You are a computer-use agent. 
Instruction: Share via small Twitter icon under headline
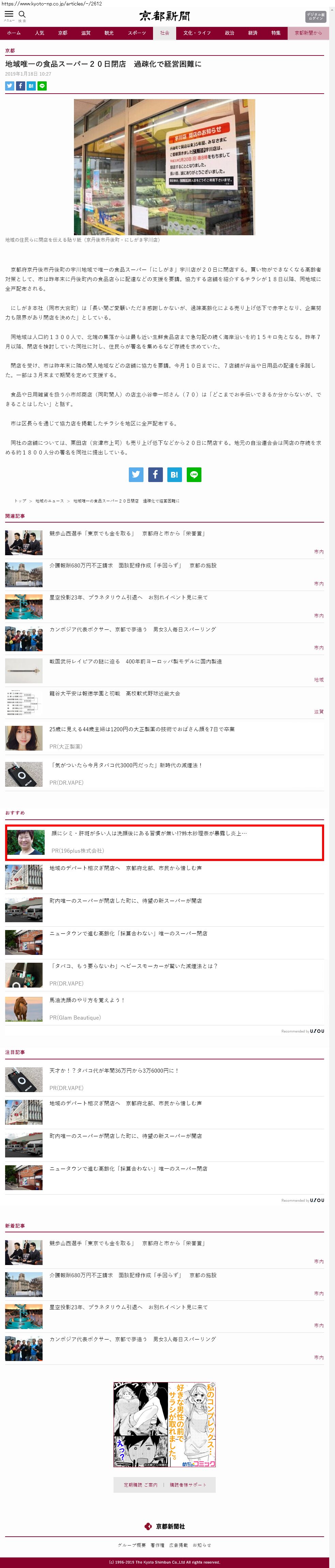(x=10, y=86)
